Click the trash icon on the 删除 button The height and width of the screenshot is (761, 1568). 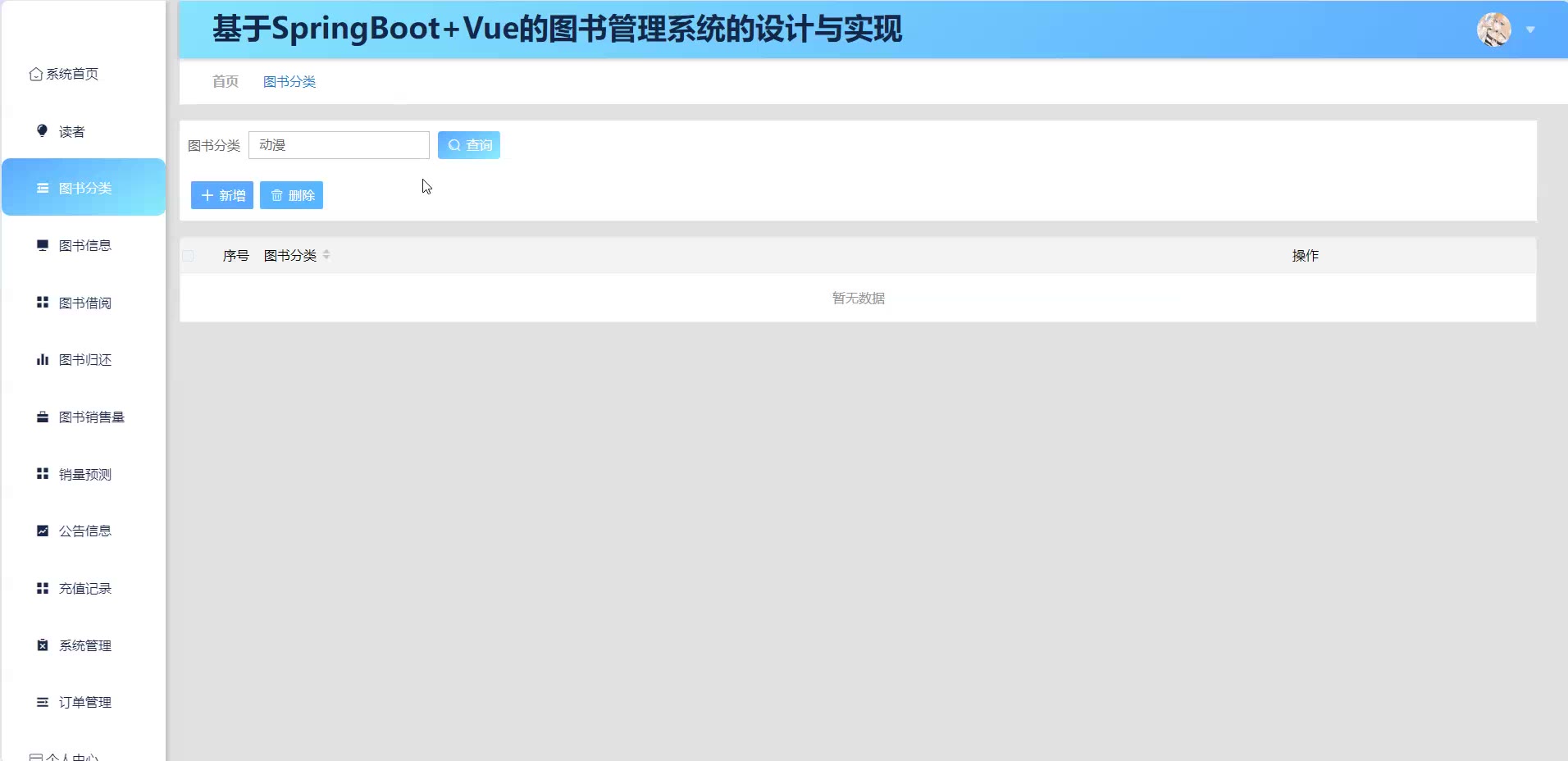tap(277, 195)
